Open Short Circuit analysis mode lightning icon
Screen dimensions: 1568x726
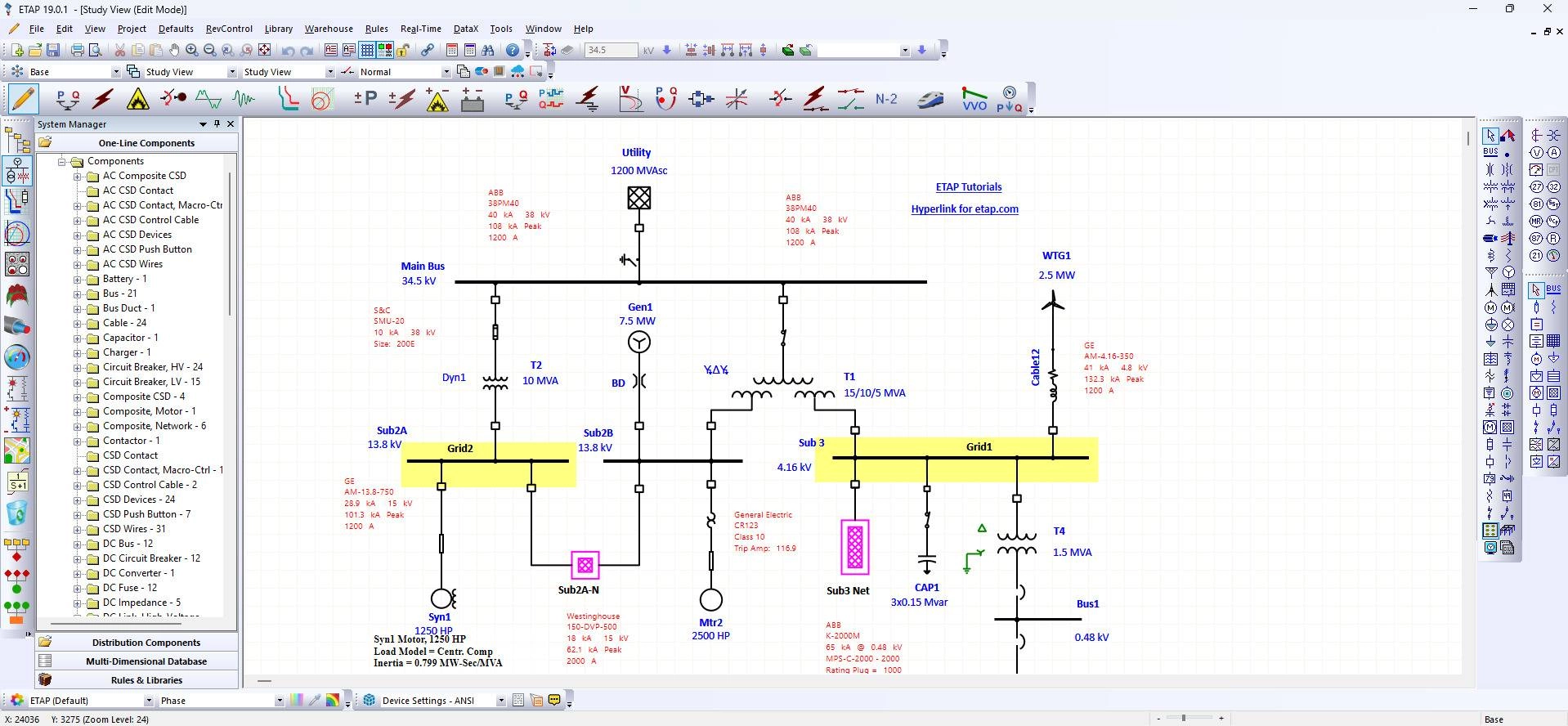click(x=103, y=100)
